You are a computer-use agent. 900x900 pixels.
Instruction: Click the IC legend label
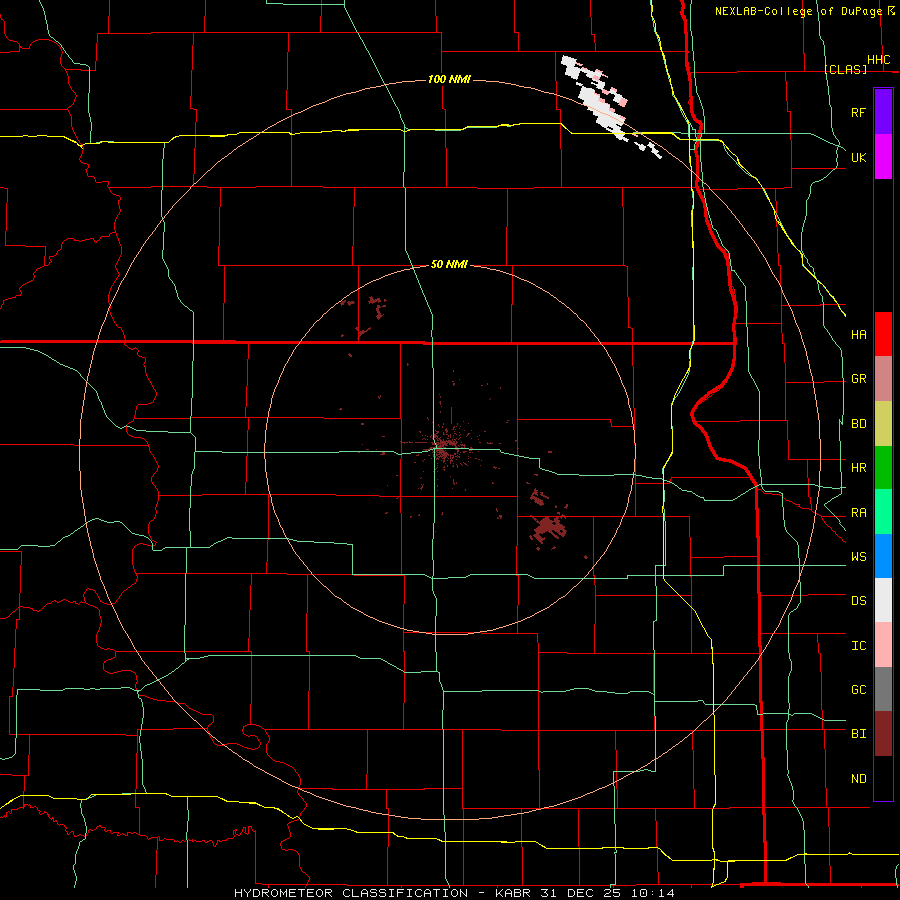[858, 646]
